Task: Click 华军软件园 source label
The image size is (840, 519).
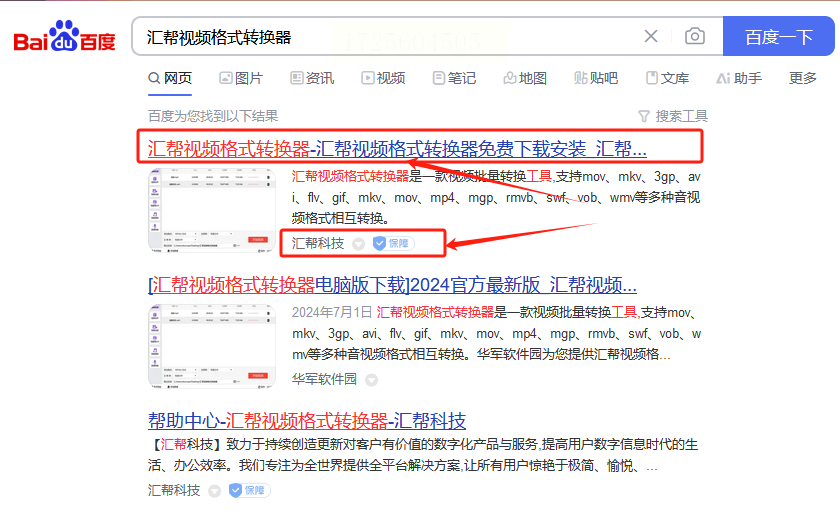Action: pos(324,379)
